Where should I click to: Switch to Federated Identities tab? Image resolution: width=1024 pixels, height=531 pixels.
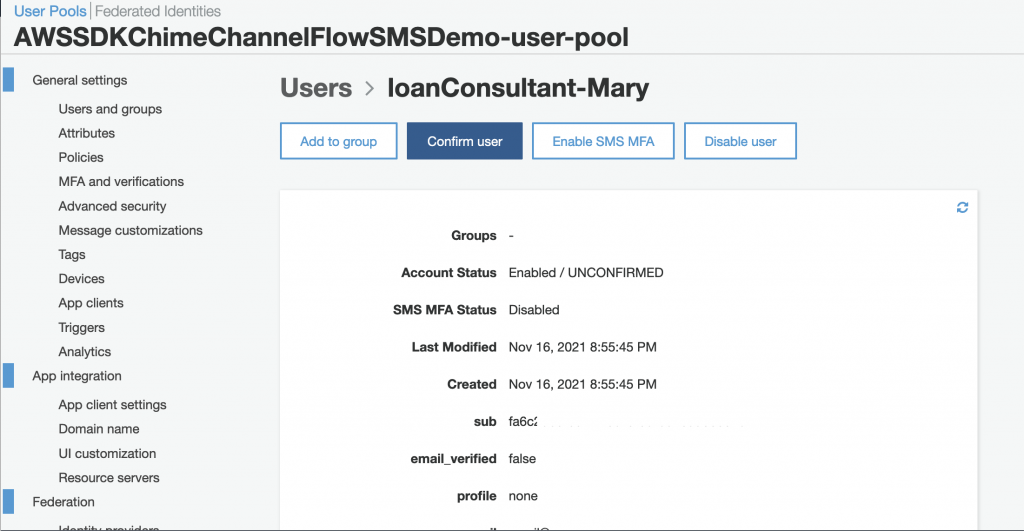[x=157, y=11]
